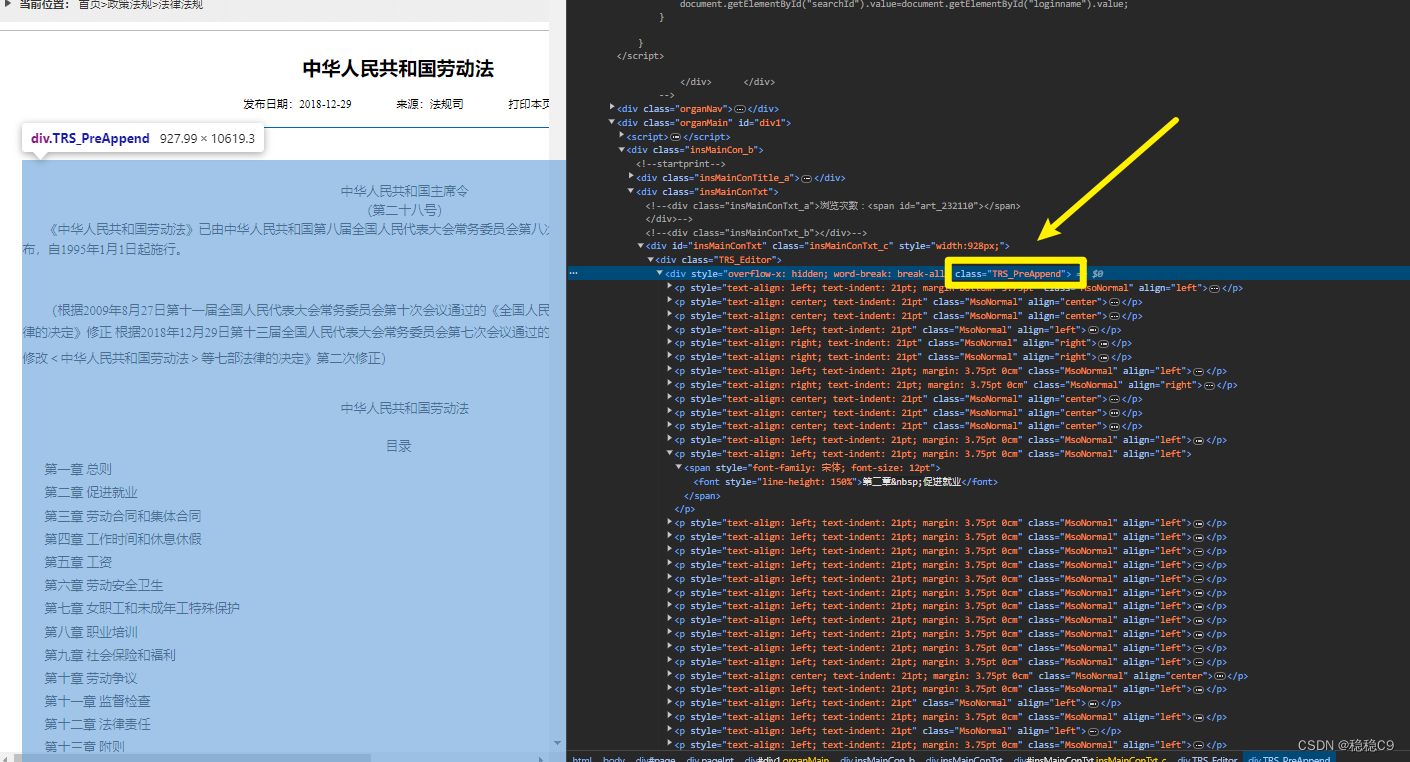The image size is (1410, 762).
Task: Click the getElementById searchId script line
Action: [x=904, y=4]
